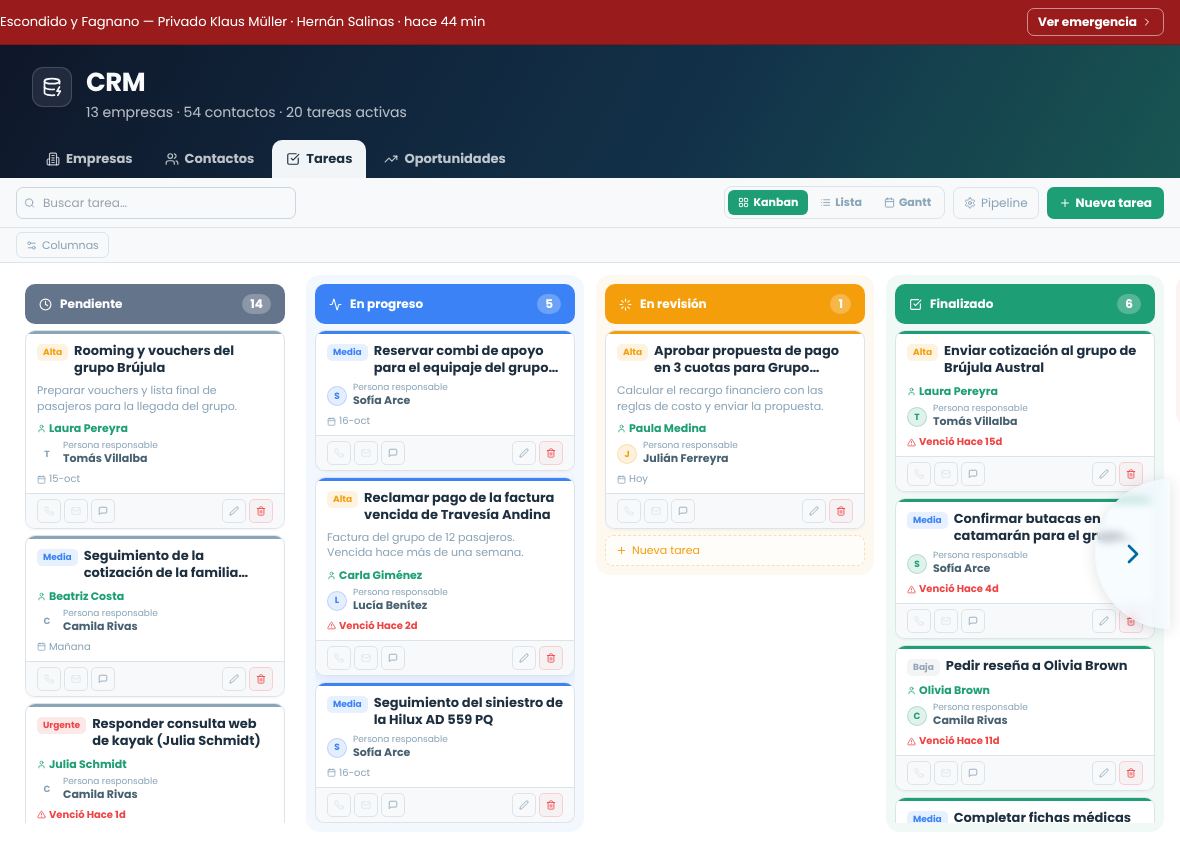Comment on Seguimiento del siniestro card

(393, 805)
